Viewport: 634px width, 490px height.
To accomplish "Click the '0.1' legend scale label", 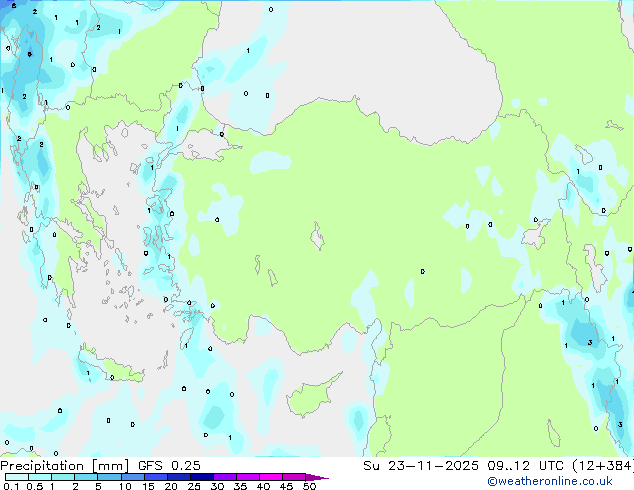I will [x=11, y=486].
